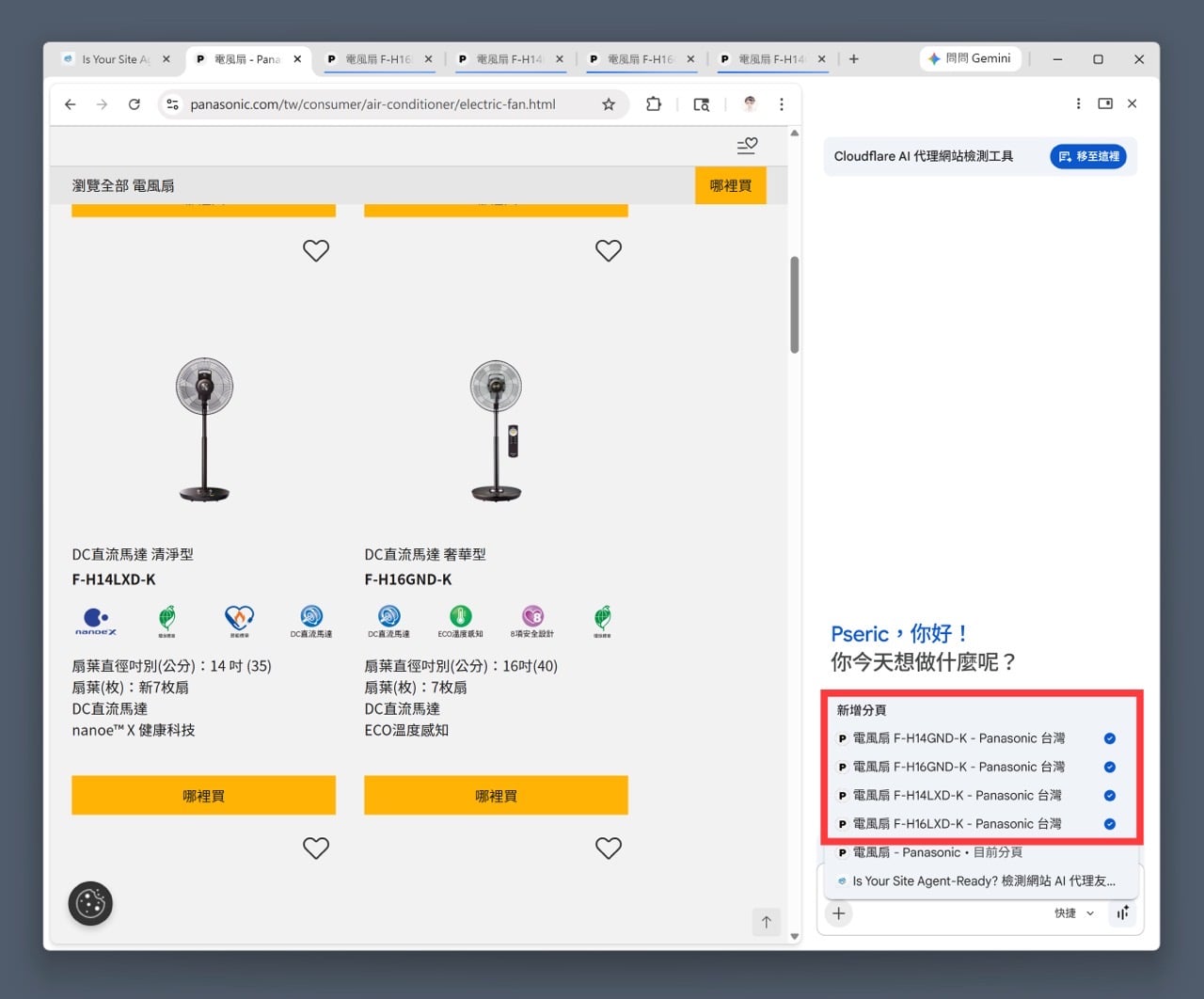Screen dimensions: 1204x999
Task: Reload the Panasonic page
Action: (135, 104)
